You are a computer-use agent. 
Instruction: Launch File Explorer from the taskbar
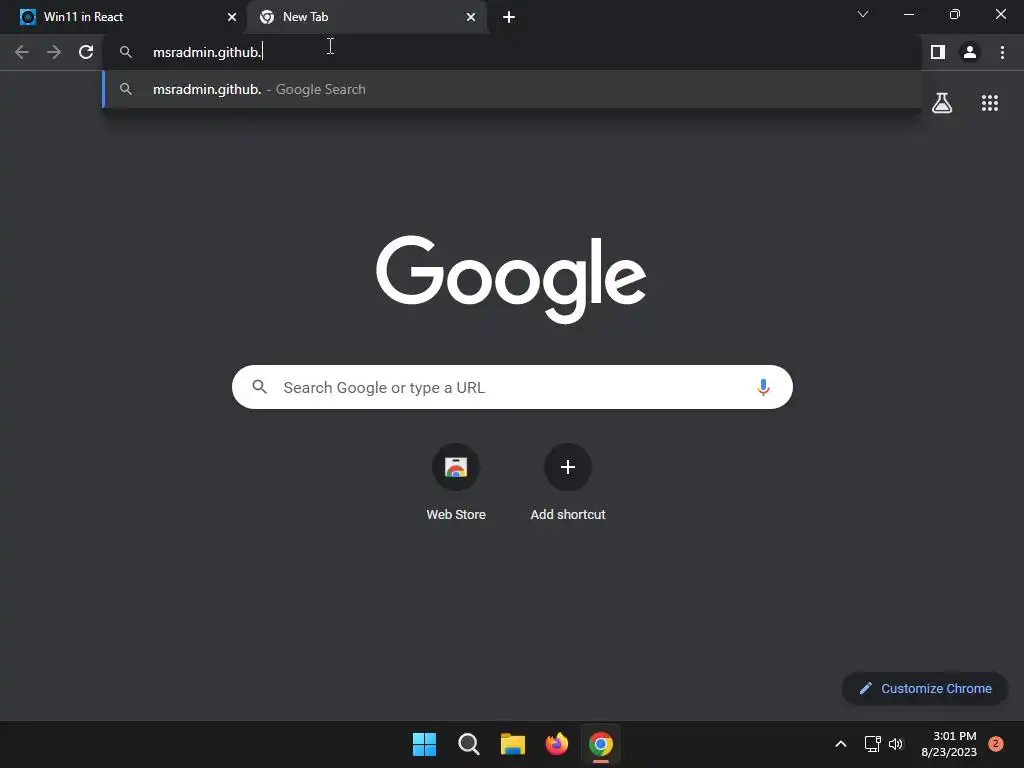[513, 744]
